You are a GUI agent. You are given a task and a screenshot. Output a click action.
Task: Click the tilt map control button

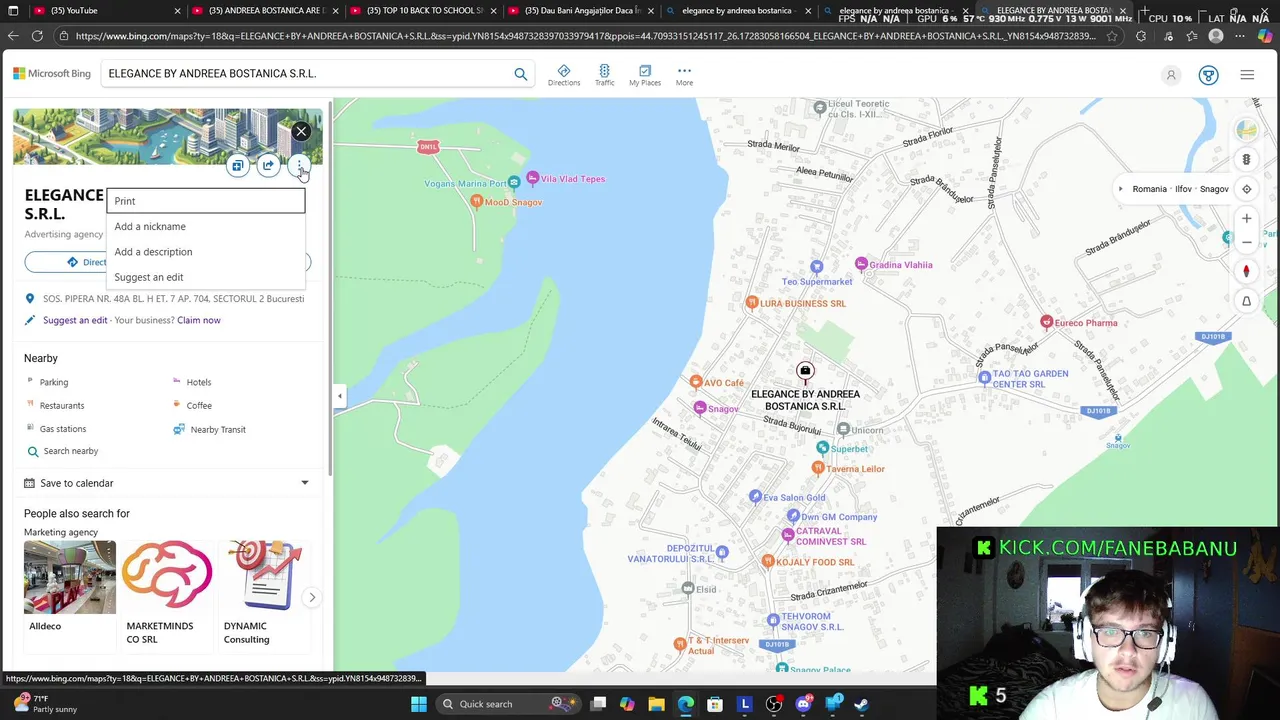coord(1246,301)
